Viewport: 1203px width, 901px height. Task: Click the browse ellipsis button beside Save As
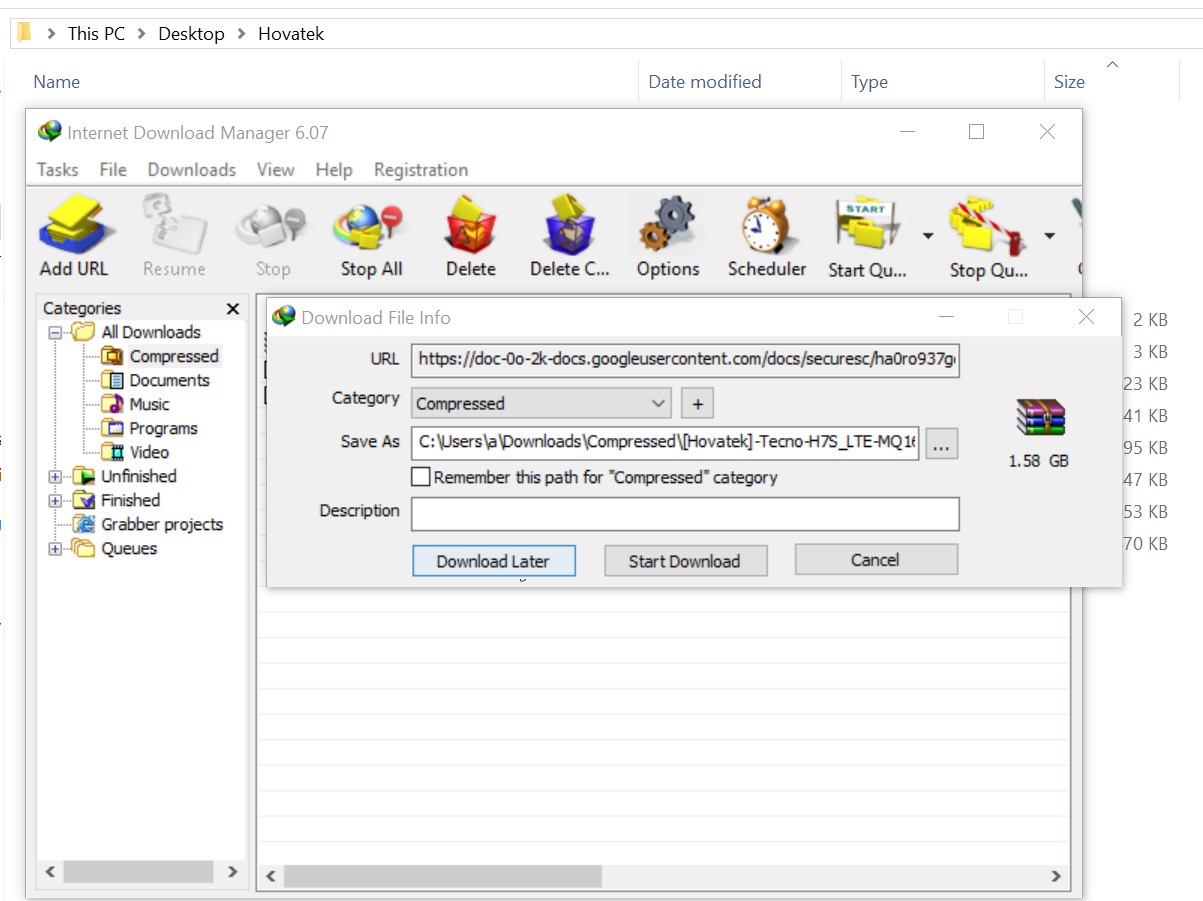click(941, 444)
